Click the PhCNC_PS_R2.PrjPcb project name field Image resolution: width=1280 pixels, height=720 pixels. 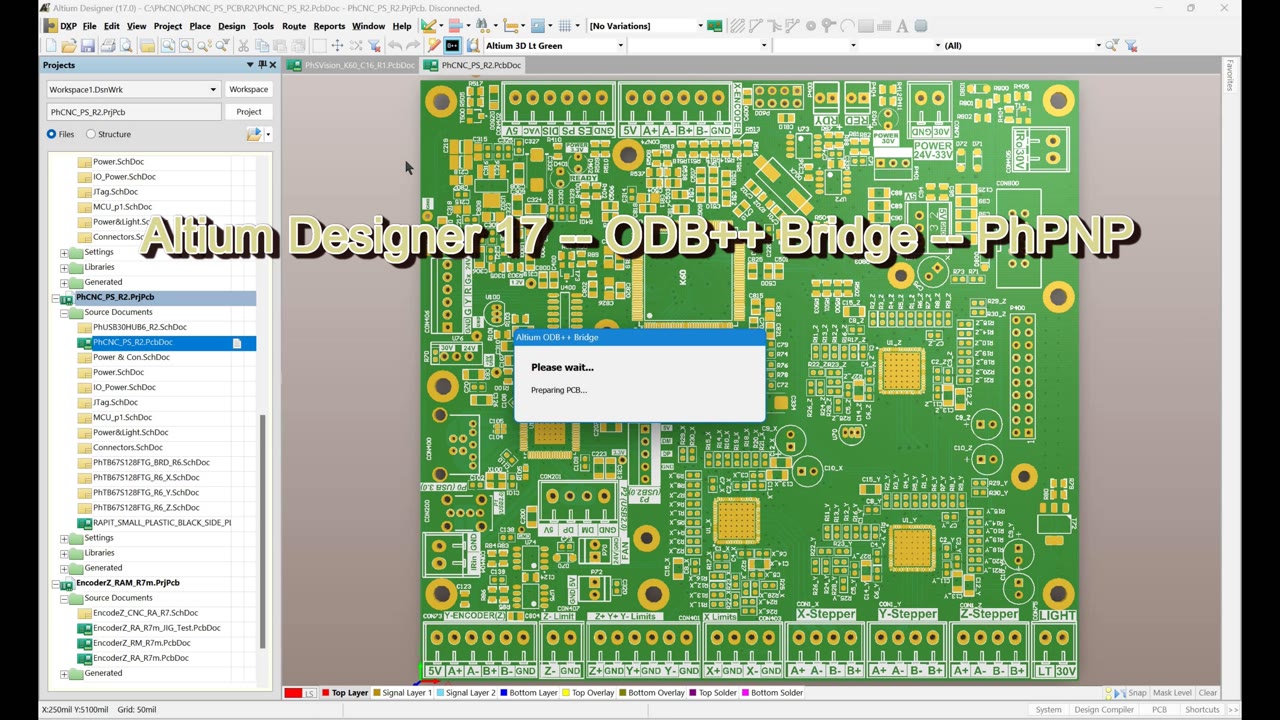134,112
